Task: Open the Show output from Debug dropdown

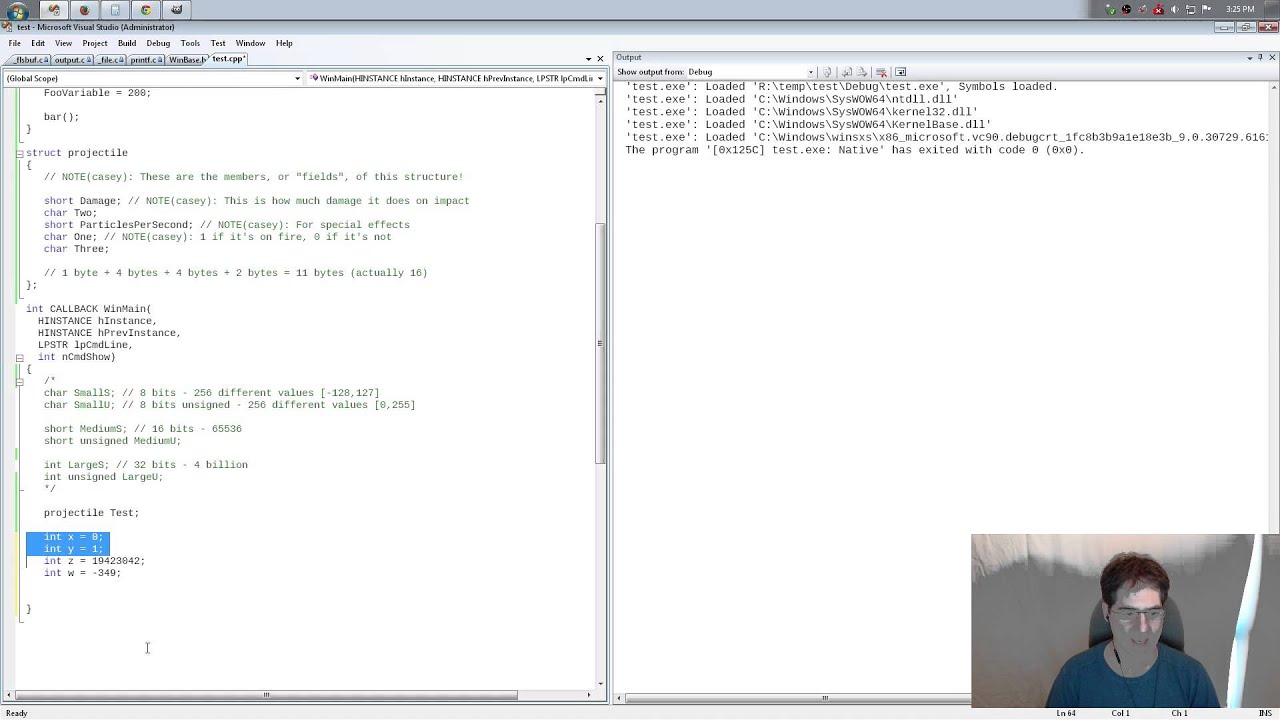Action: 750,72
